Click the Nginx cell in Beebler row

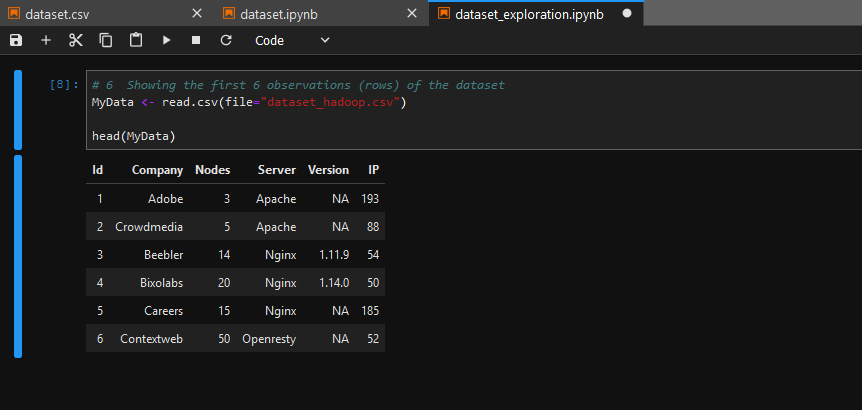pyautogui.click(x=281, y=255)
